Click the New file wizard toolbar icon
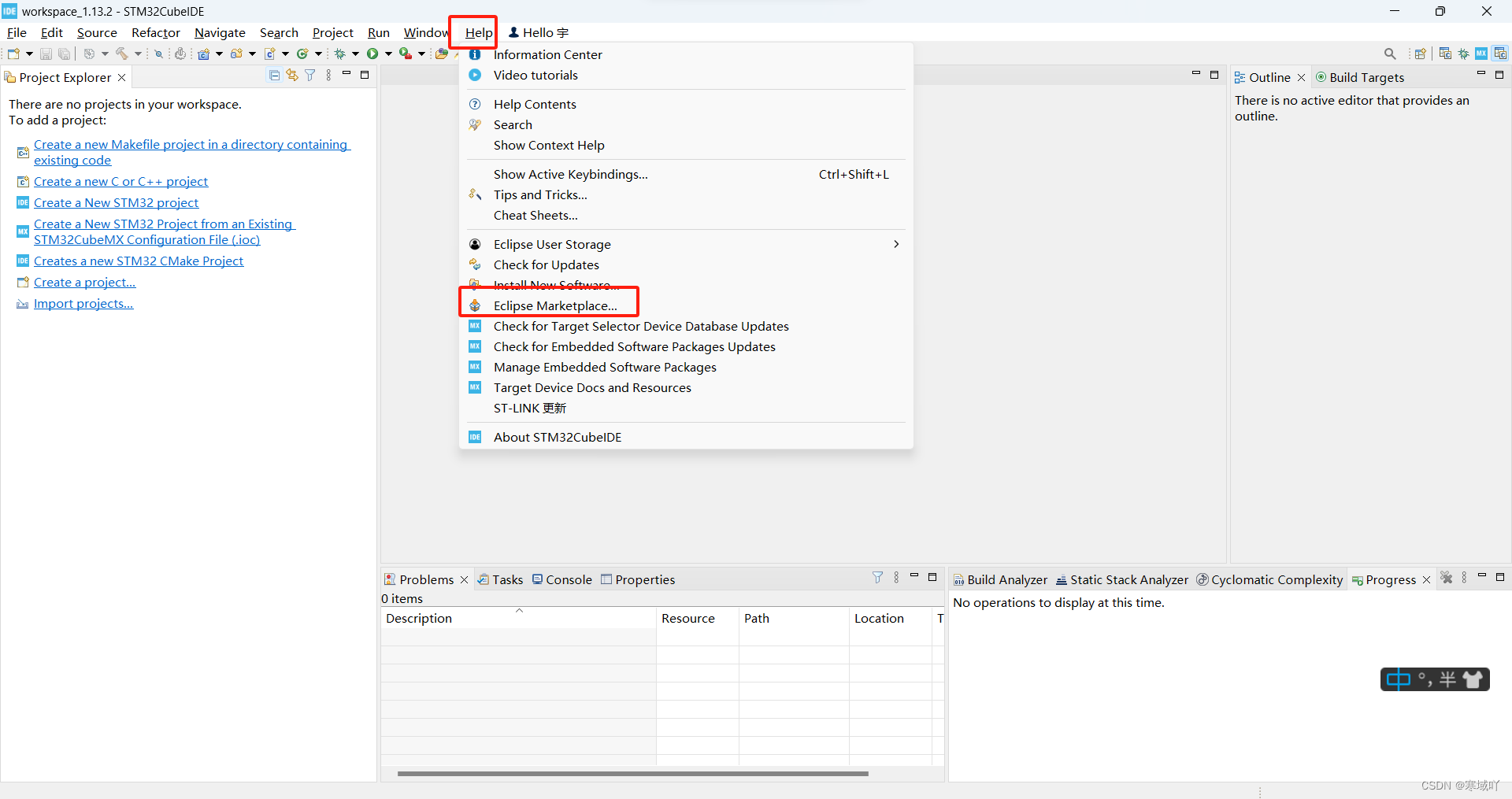Screen dimensions: 1512x799 [x=13, y=54]
